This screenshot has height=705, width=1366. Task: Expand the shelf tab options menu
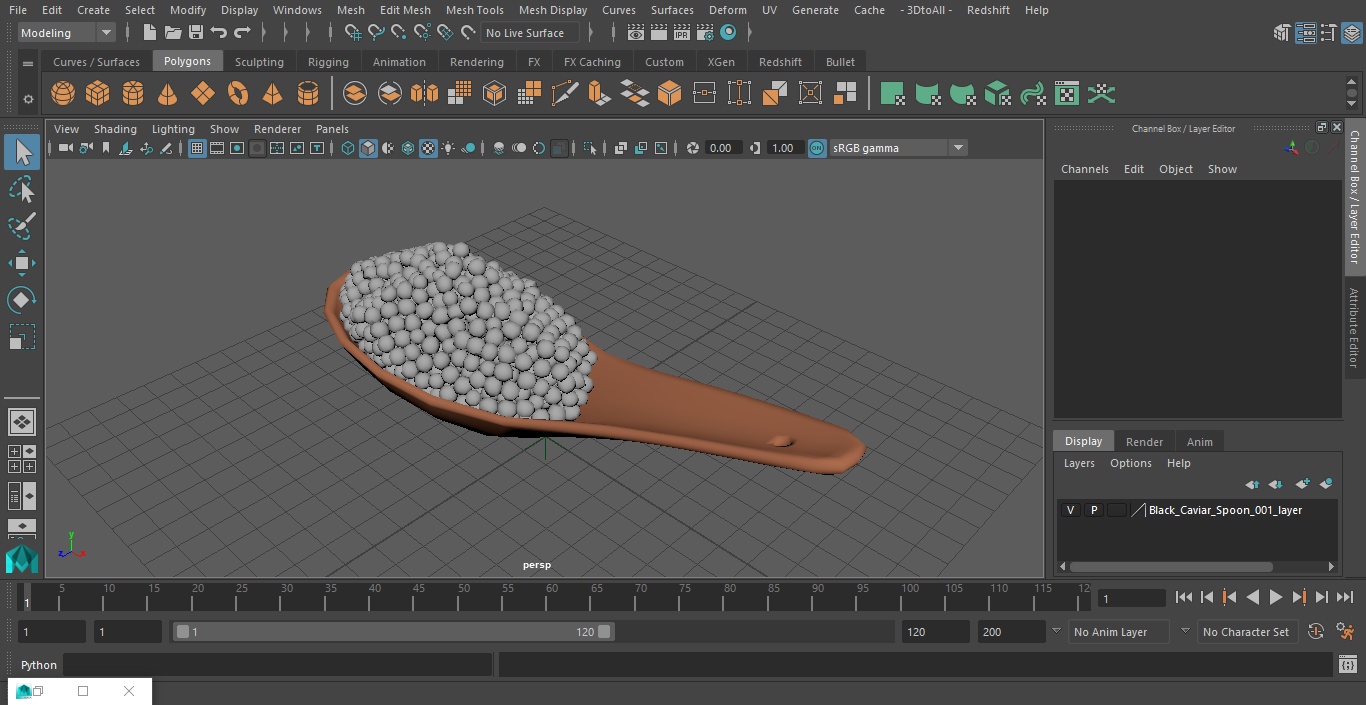coord(28,62)
